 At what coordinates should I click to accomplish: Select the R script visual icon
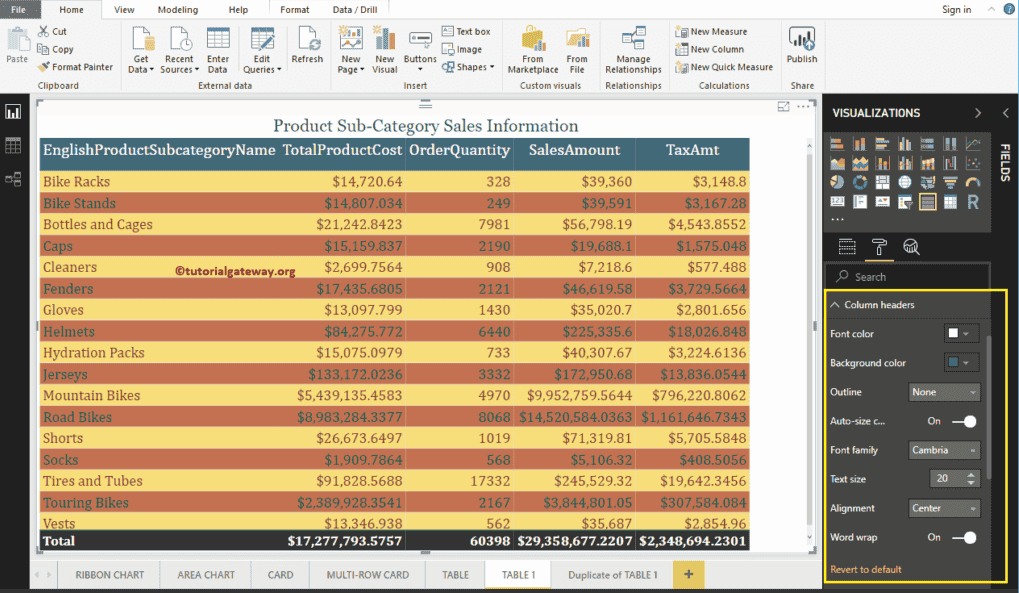tap(974, 201)
